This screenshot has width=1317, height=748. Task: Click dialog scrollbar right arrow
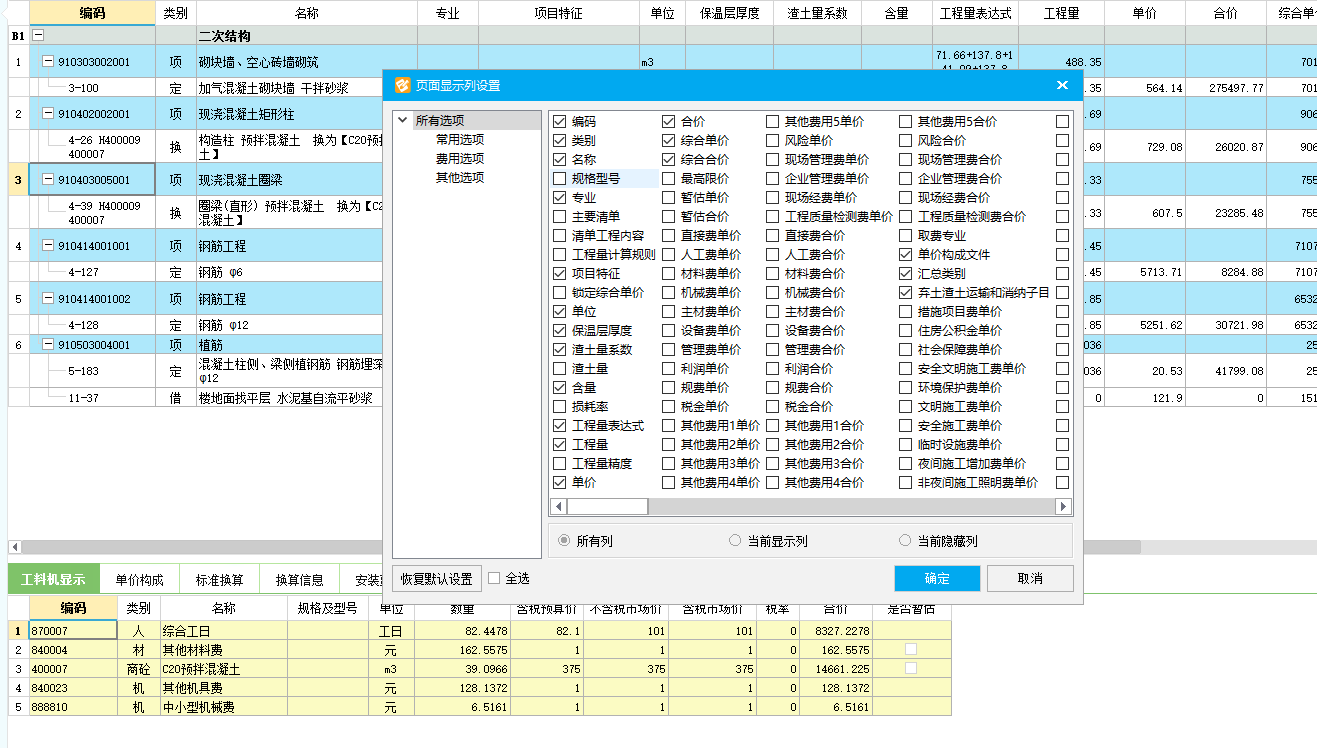(x=1064, y=507)
